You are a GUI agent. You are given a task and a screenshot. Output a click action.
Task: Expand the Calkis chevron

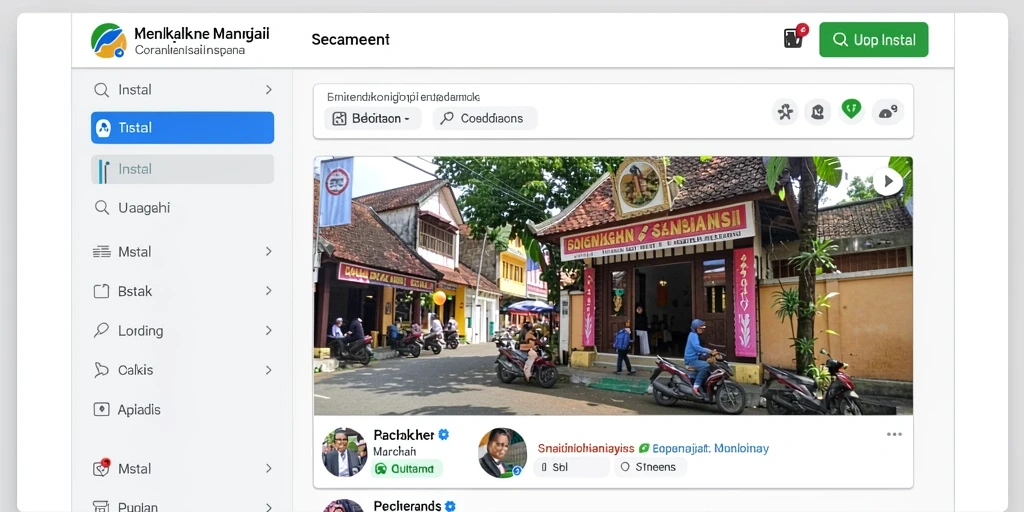coord(268,370)
